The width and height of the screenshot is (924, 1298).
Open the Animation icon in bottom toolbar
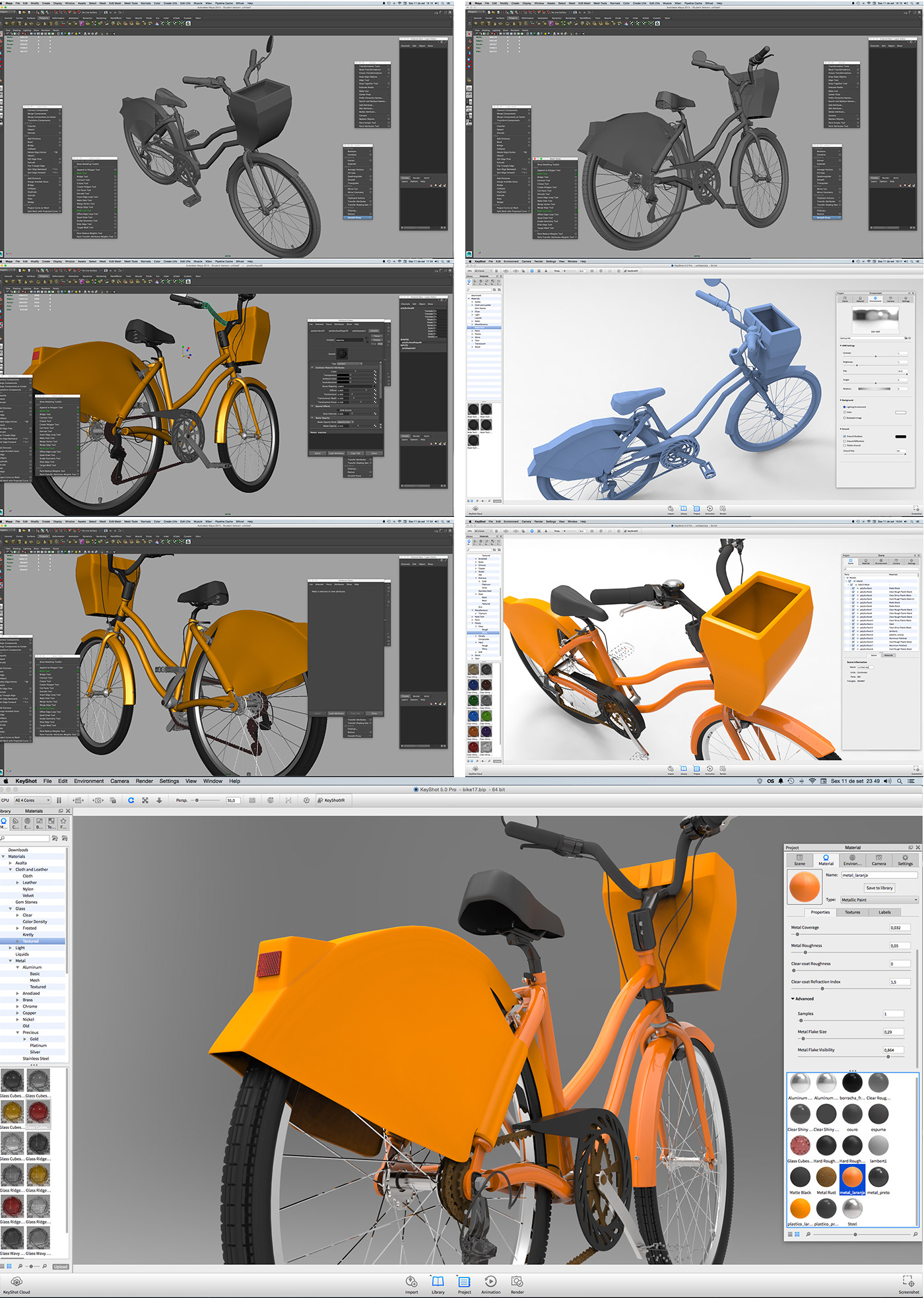click(490, 1285)
